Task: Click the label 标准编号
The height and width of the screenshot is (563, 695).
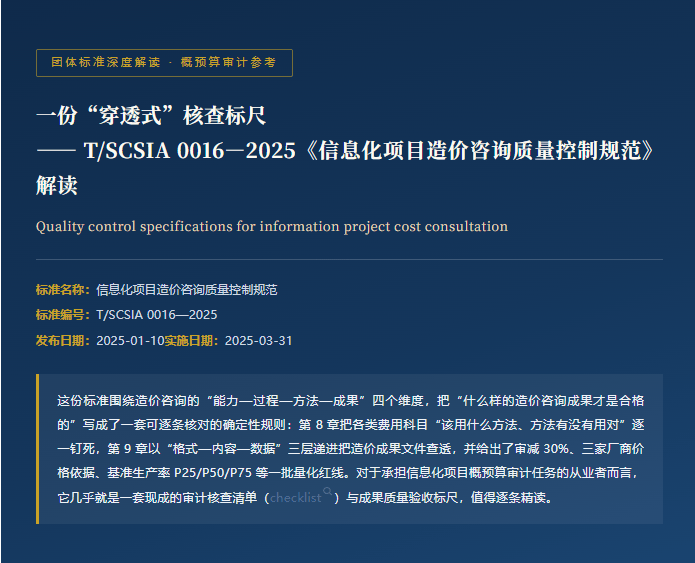Action: click(63, 315)
